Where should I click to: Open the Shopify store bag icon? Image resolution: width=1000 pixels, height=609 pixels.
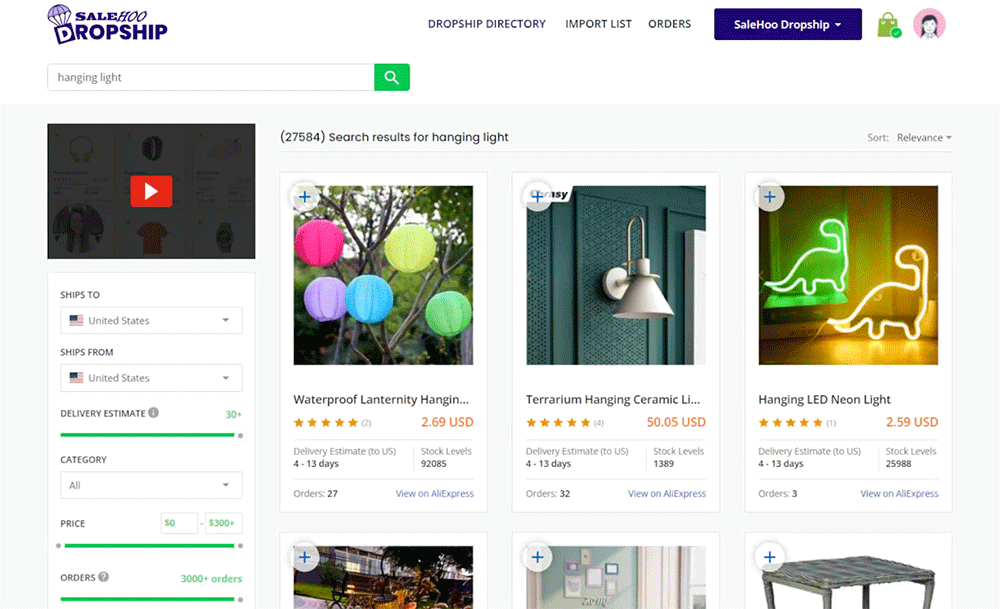click(x=887, y=25)
